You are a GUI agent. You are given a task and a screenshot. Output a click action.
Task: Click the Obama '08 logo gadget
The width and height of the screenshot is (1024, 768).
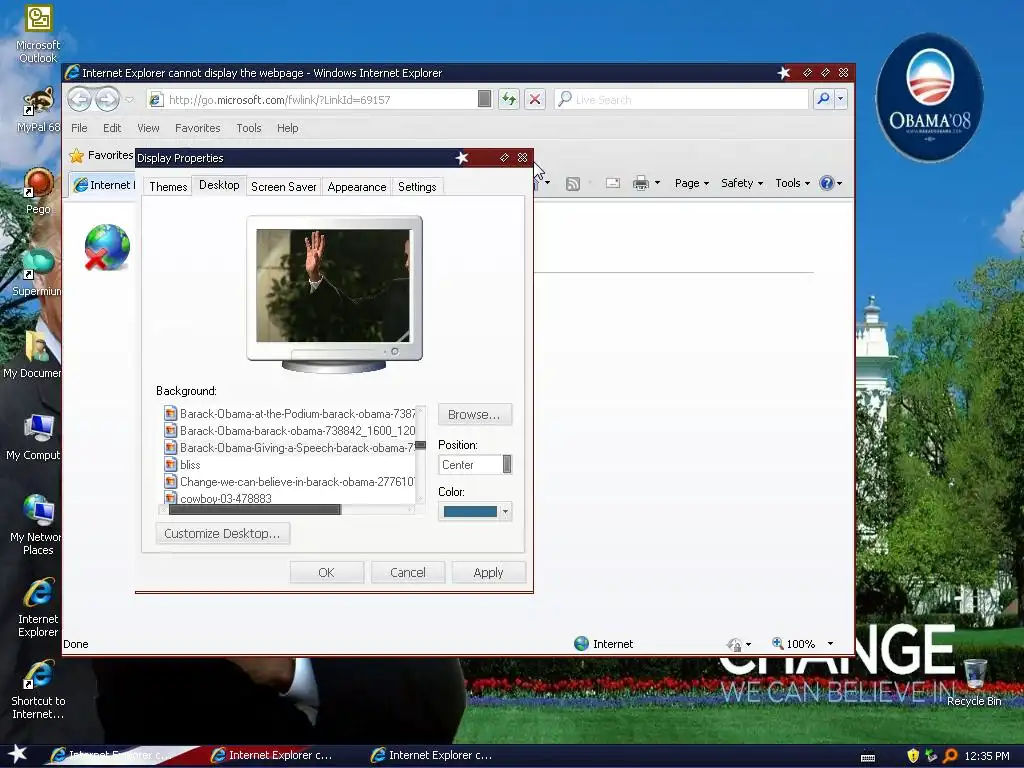coord(929,98)
